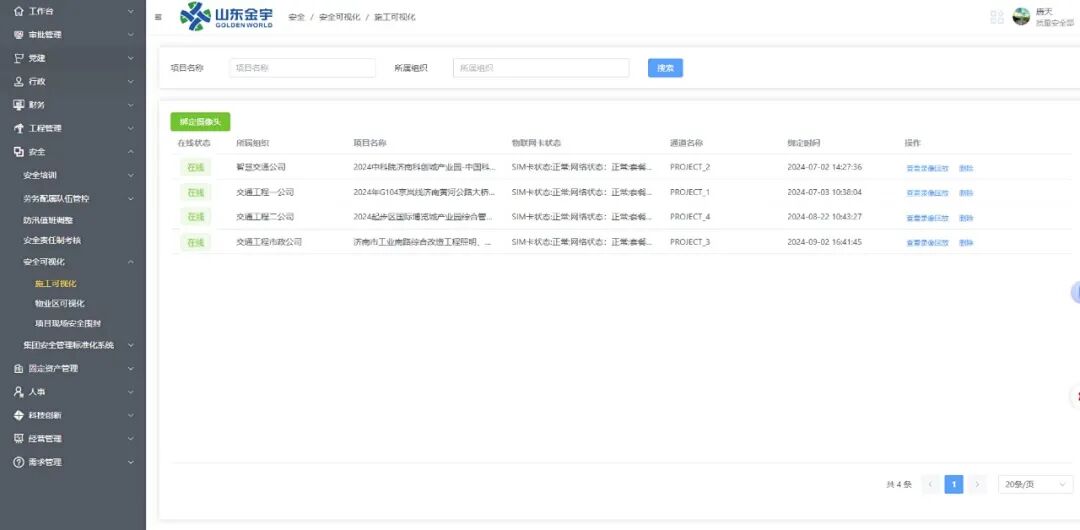
Task: Click the 财务 monitor icon in the sidebar
Action: click(x=19, y=105)
